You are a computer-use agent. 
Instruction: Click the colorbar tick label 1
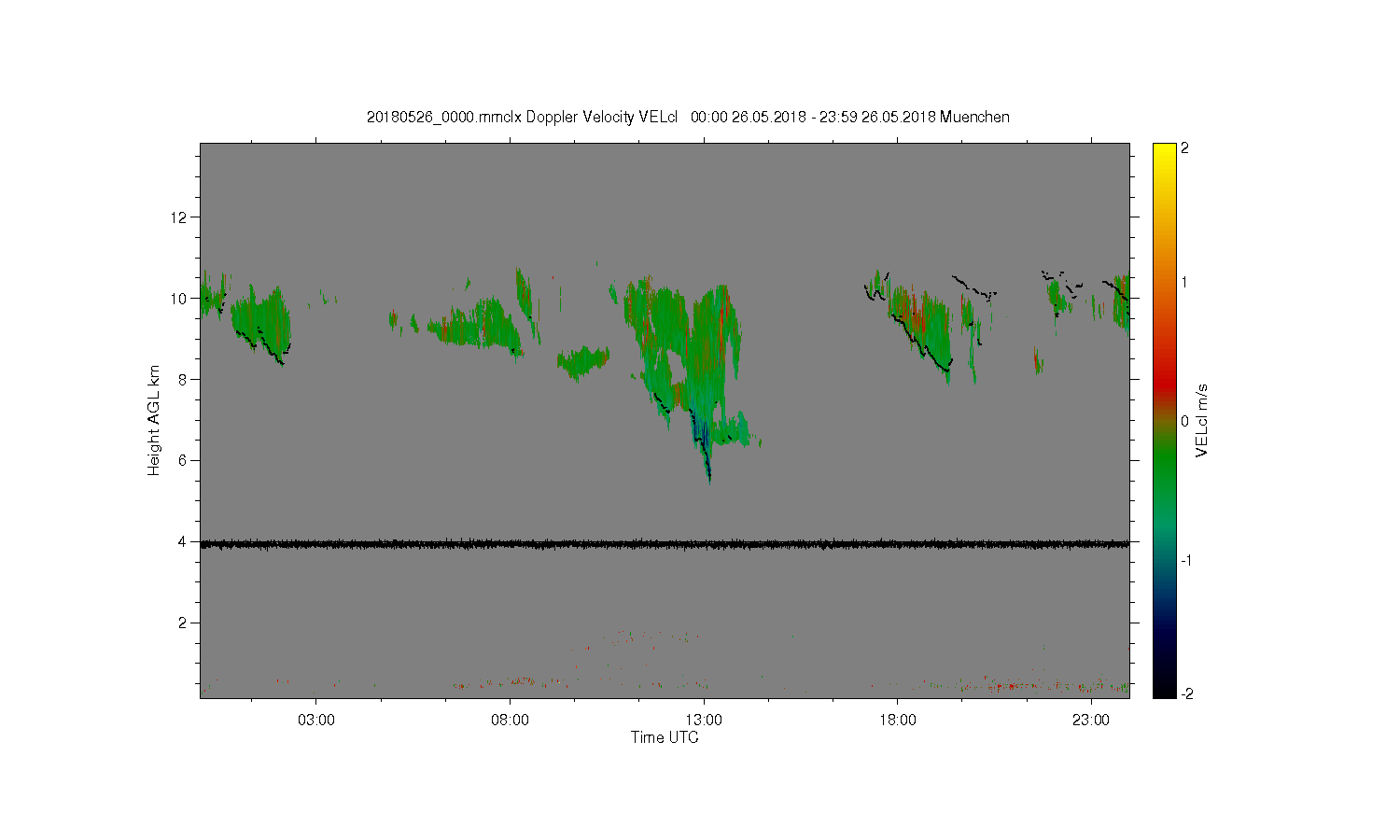pos(1184,282)
